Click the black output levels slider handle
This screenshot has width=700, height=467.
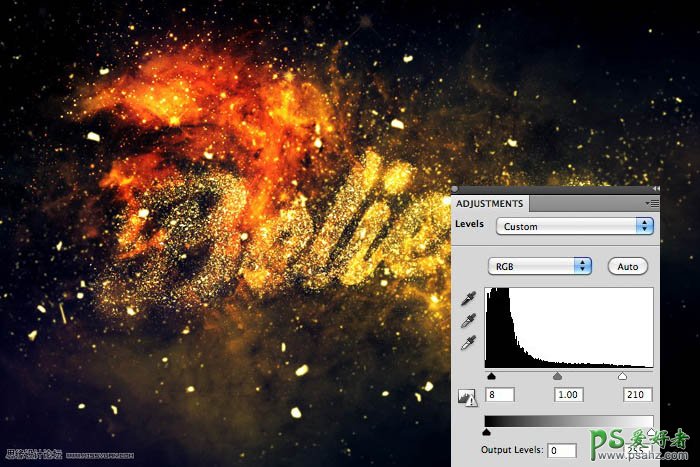coord(486,432)
